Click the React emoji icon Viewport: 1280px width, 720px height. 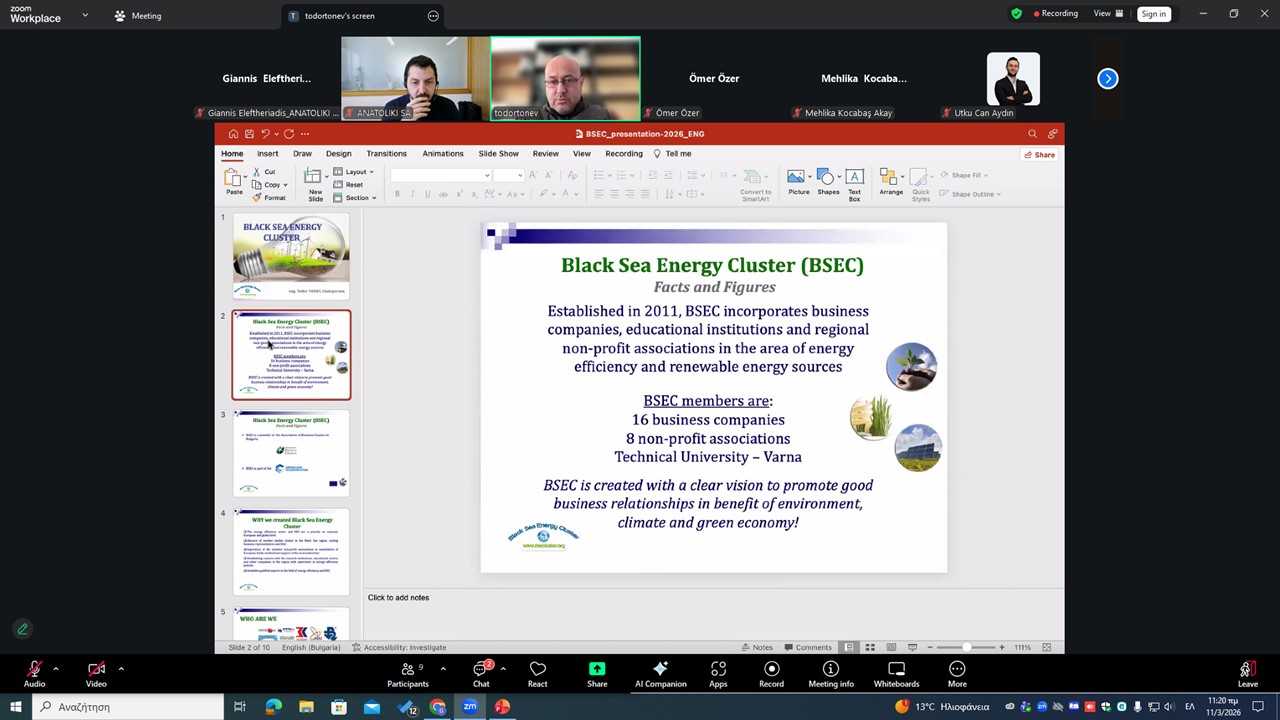pos(537,674)
